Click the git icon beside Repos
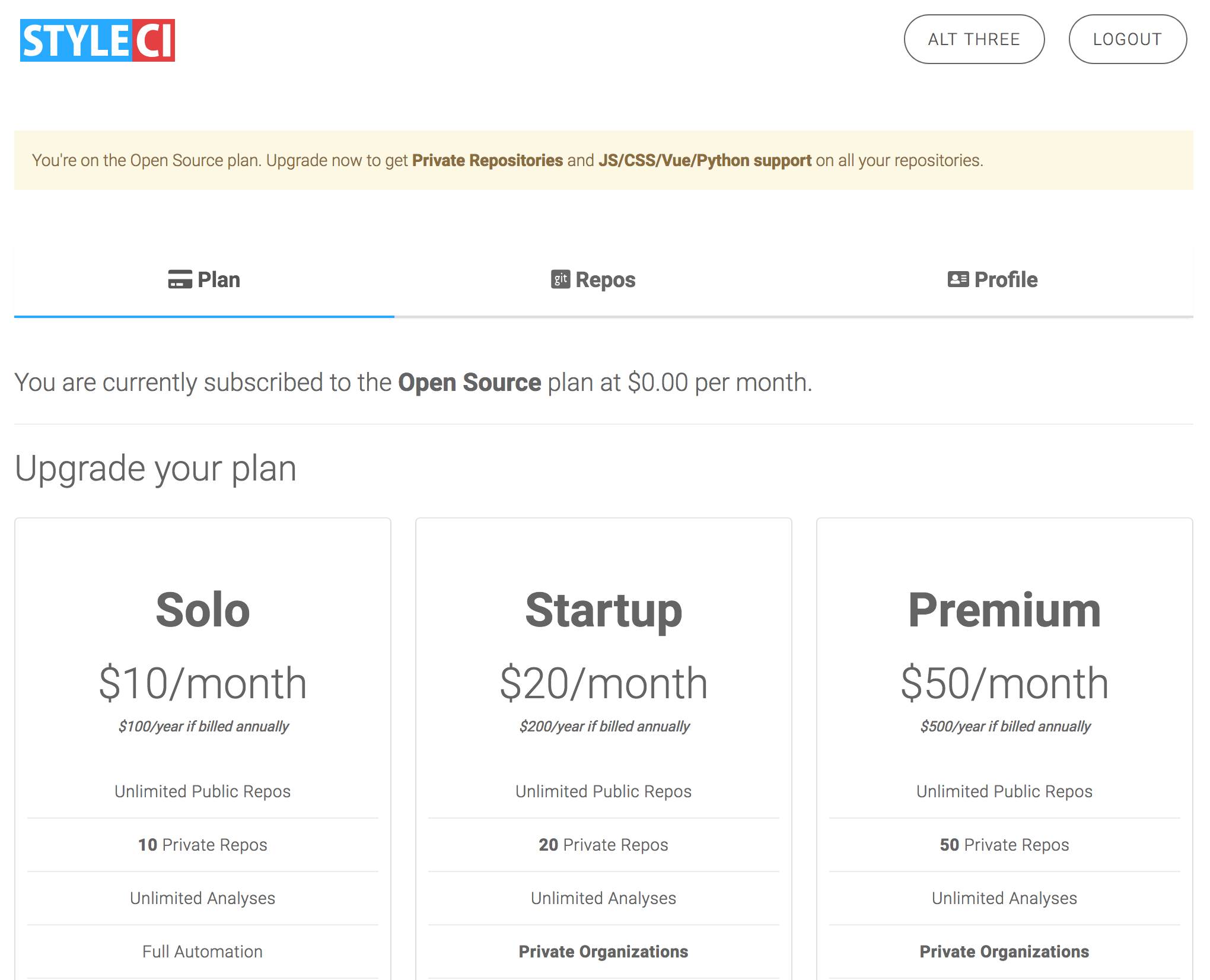The image size is (1210, 980). click(x=560, y=279)
